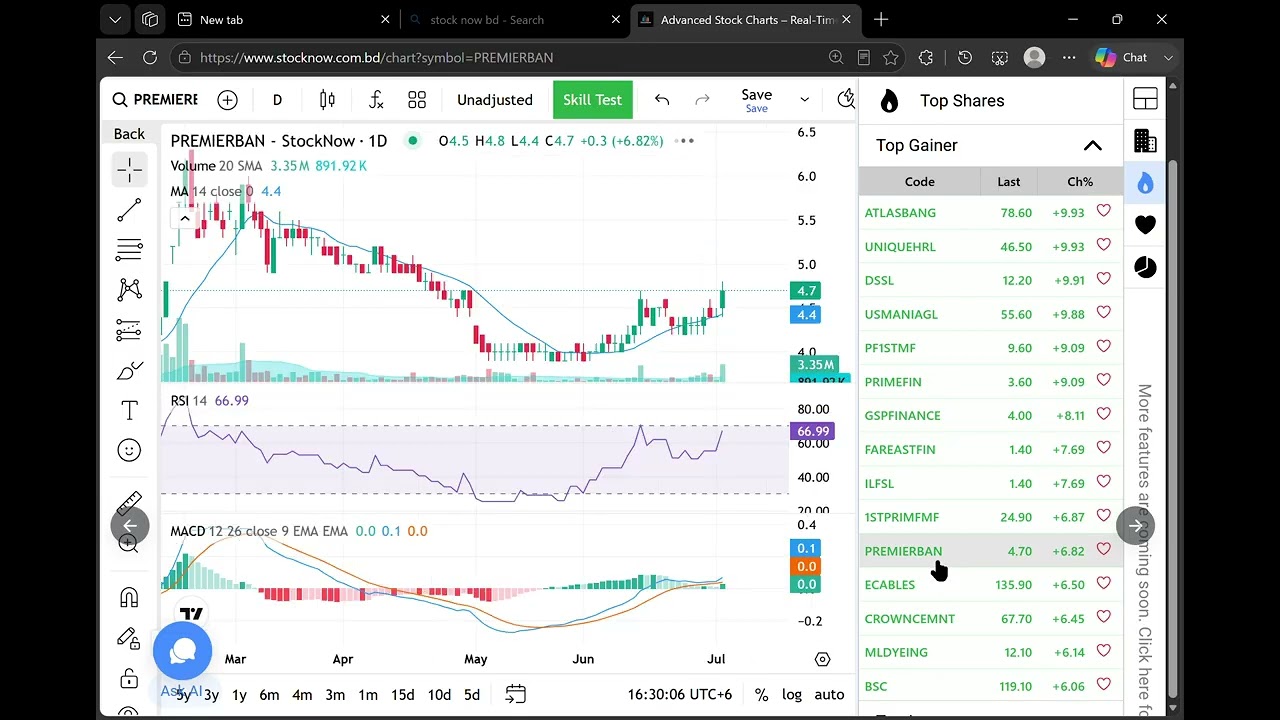Open the chart symbol search box
The image size is (1280, 720).
[155, 99]
